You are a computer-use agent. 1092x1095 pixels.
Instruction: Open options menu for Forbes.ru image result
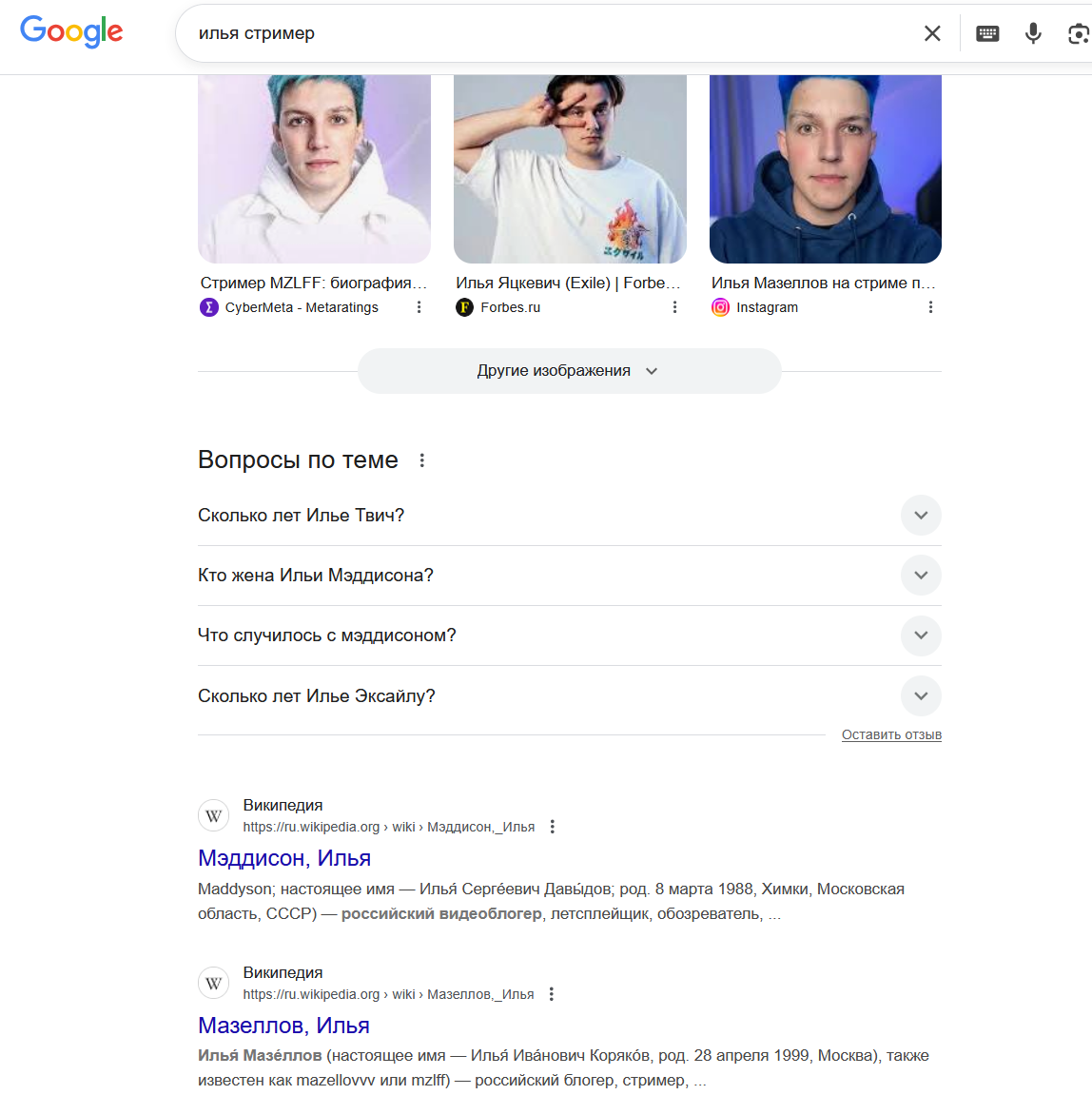pyautogui.click(x=674, y=307)
